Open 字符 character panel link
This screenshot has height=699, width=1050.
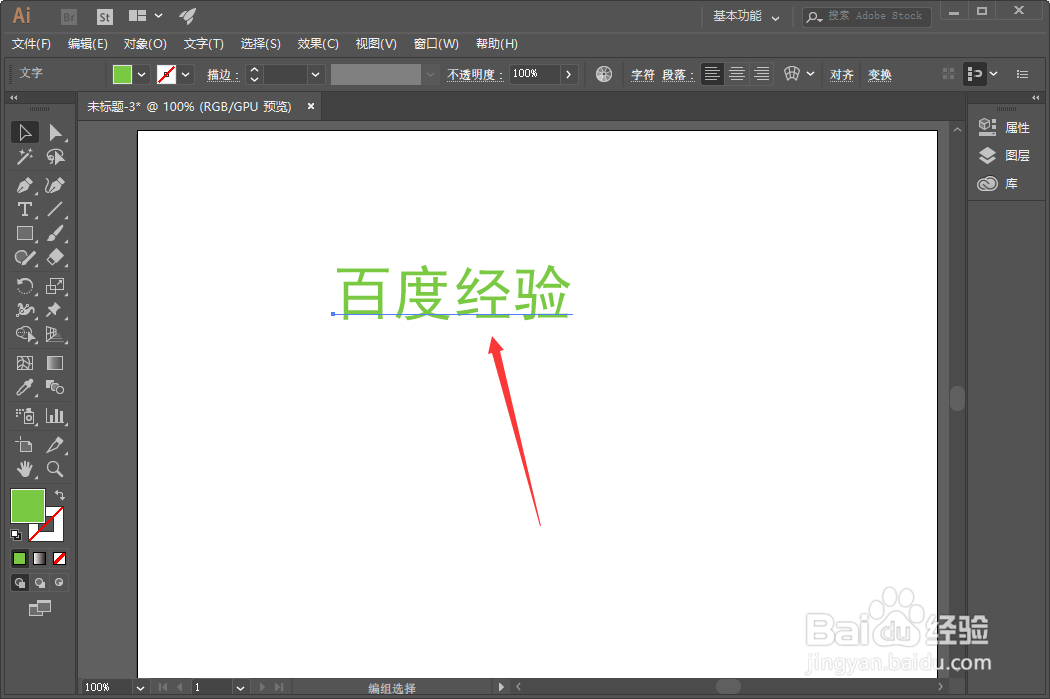coord(643,75)
